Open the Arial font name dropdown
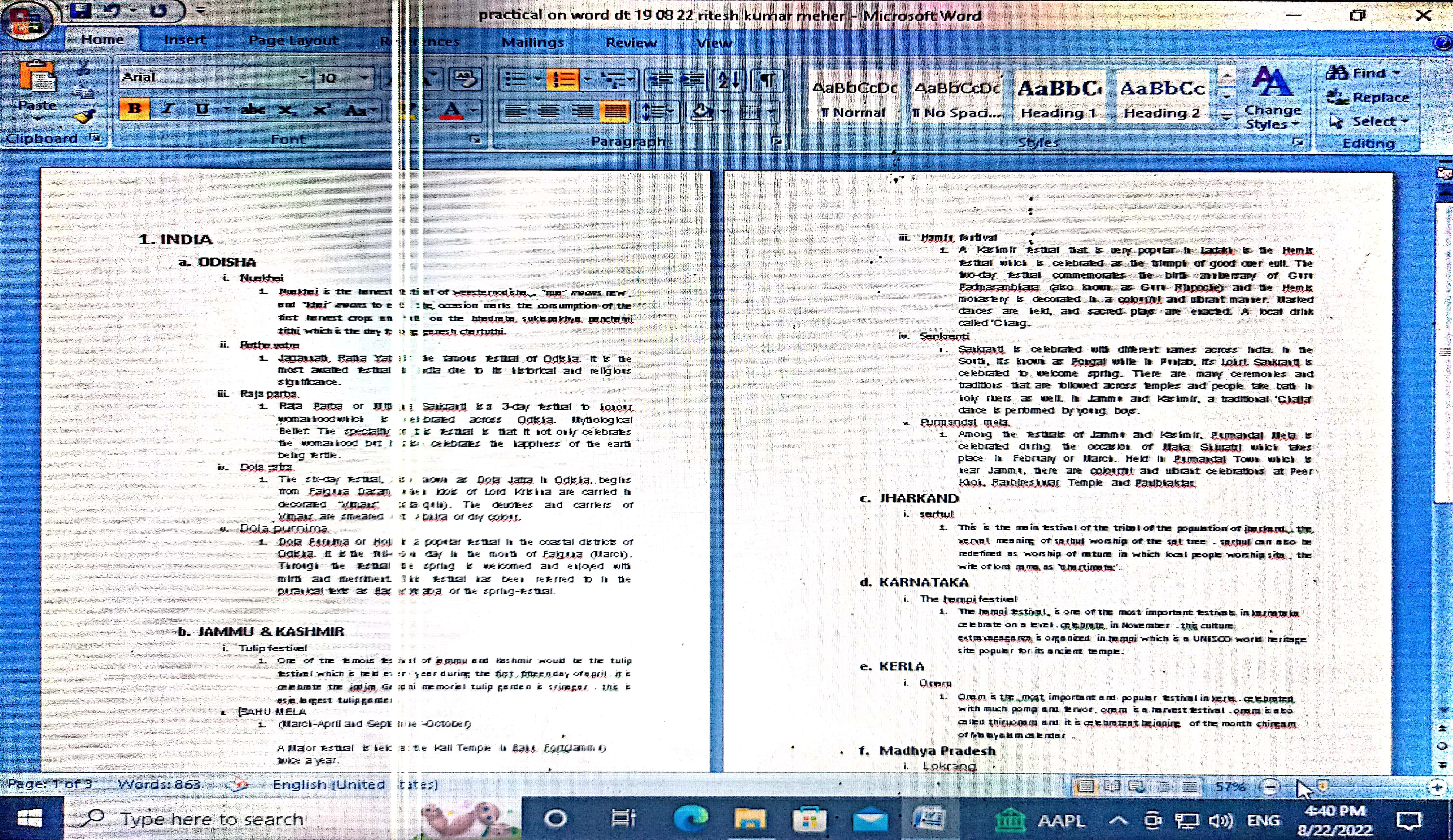The height and width of the screenshot is (840, 1453). (302, 77)
